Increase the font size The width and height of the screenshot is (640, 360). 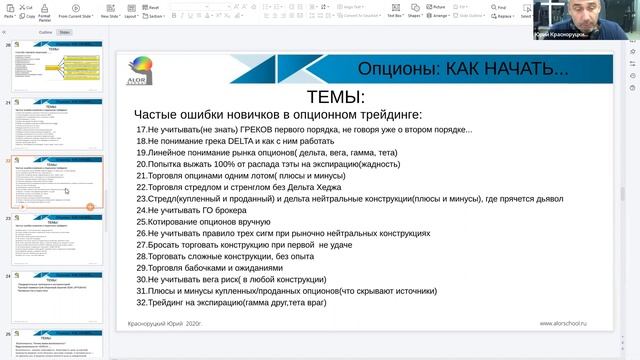236,7
